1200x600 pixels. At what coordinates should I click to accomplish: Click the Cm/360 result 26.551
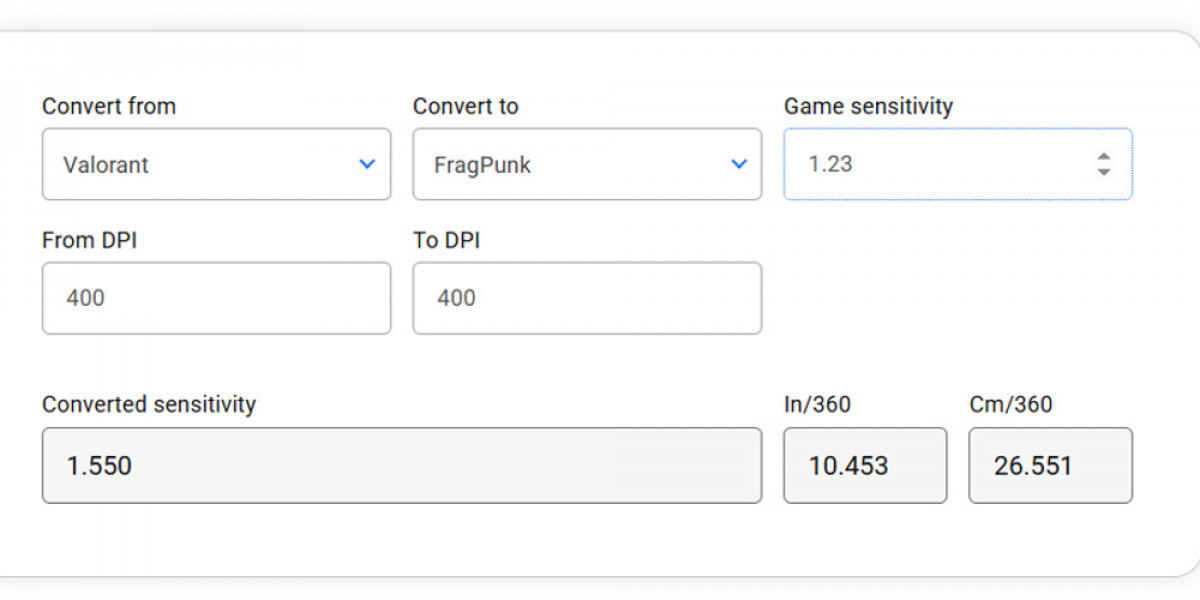(1051, 465)
